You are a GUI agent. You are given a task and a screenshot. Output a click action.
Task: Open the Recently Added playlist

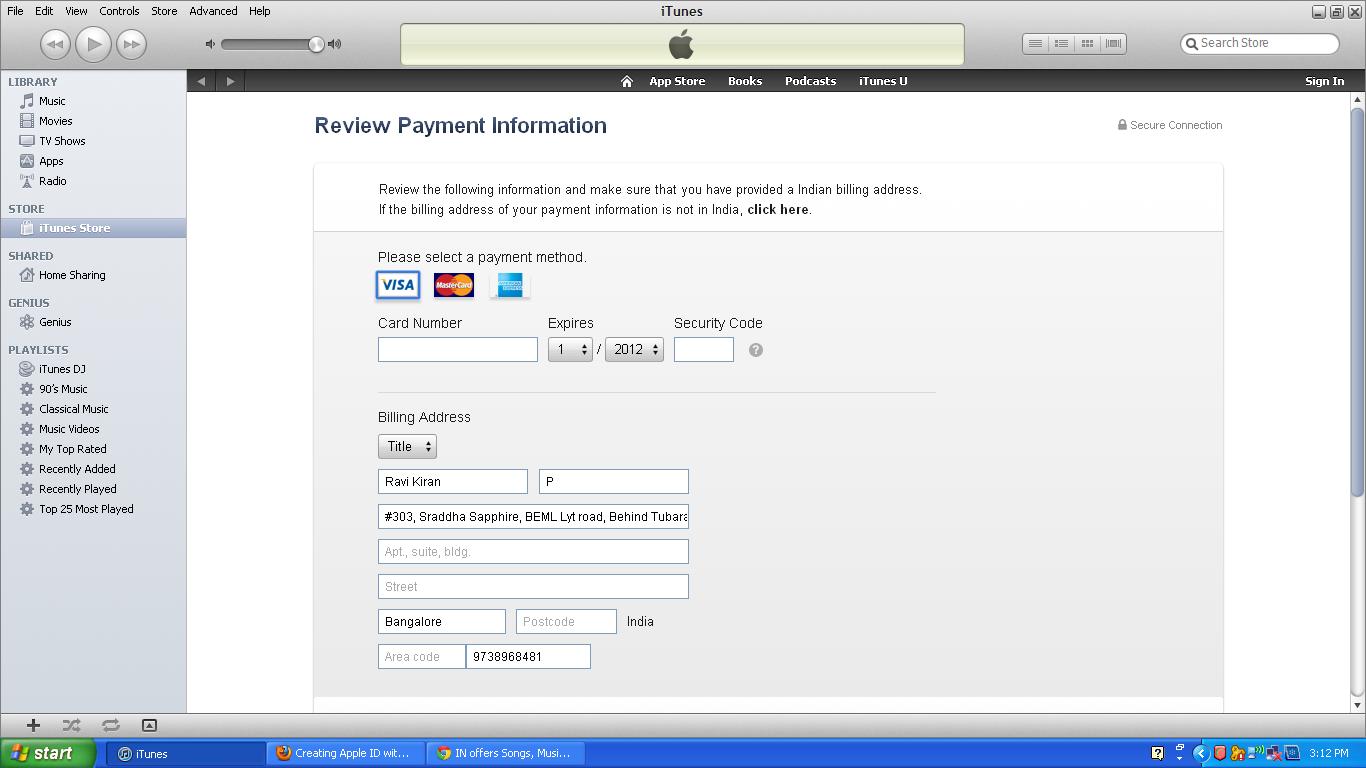pyautogui.click(x=77, y=469)
